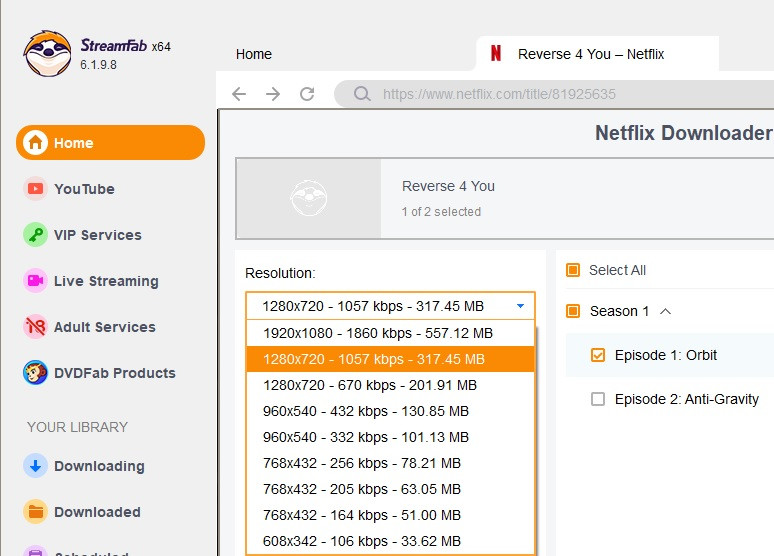The width and height of the screenshot is (774, 556).
Task: Toggle the Select All checkbox
Action: pyautogui.click(x=573, y=270)
